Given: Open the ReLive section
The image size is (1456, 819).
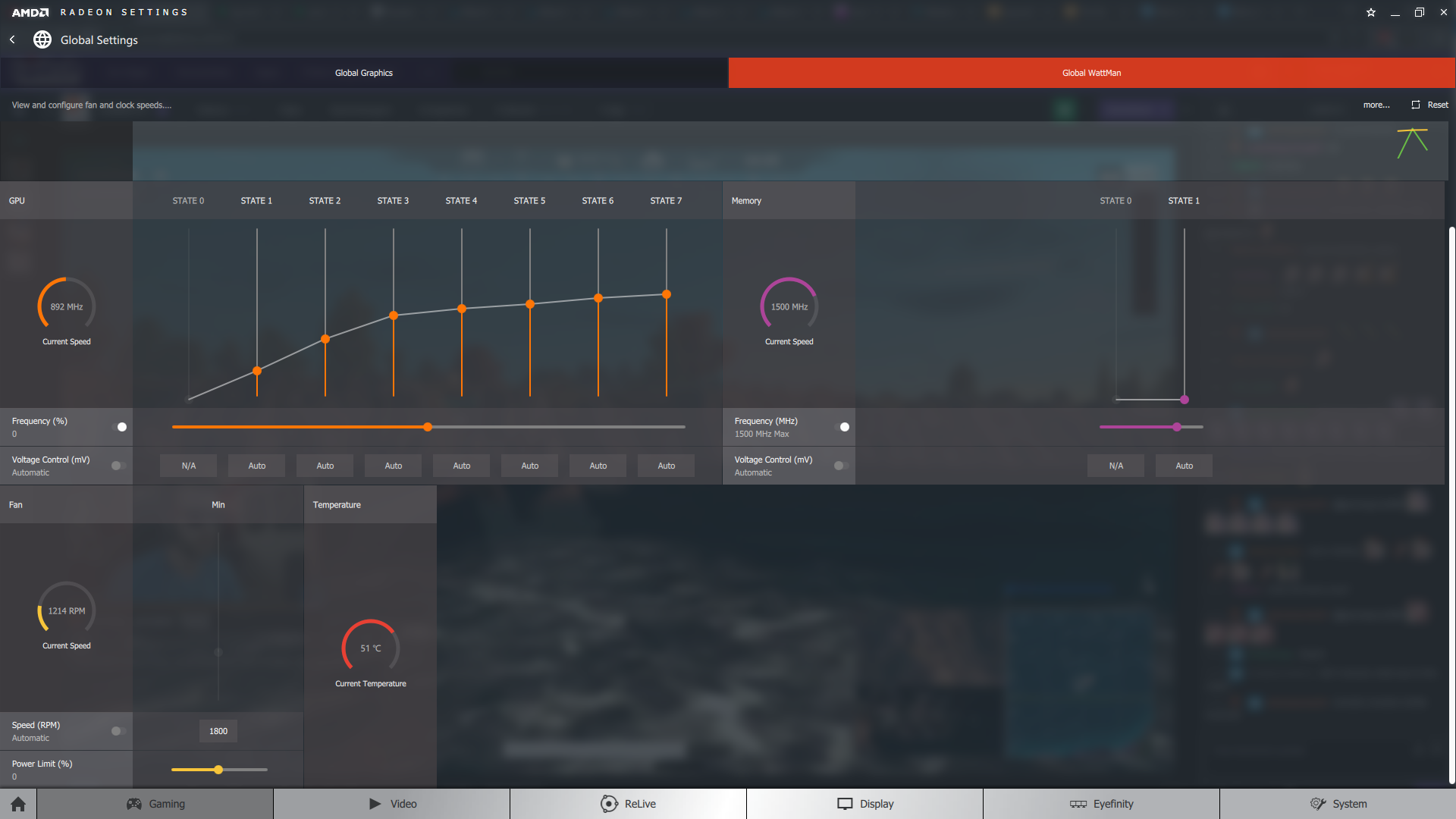Looking at the screenshot, I should (x=629, y=804).
